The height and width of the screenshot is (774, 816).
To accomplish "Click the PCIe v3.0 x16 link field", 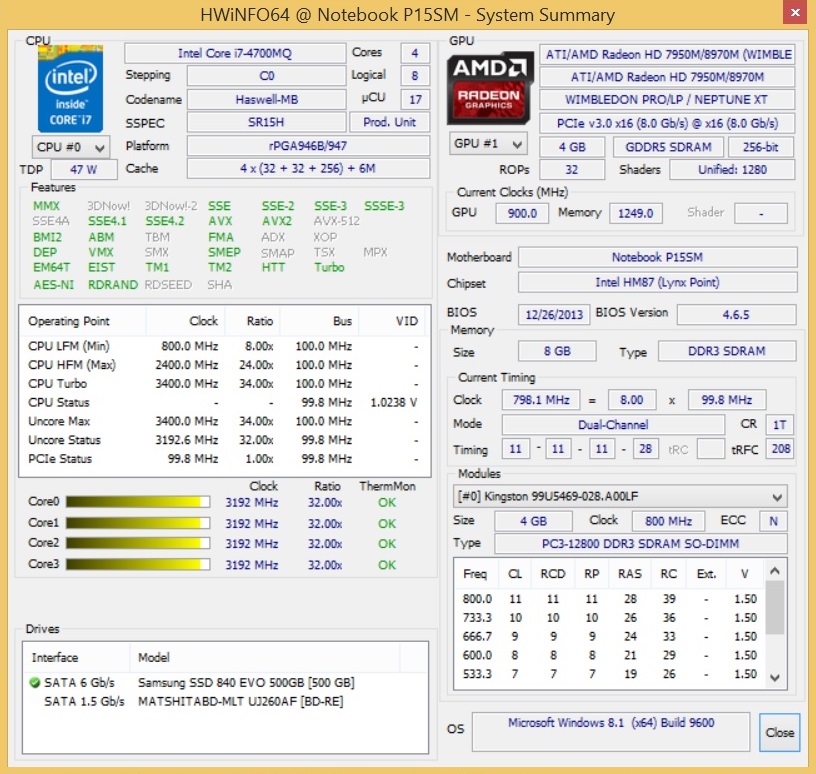I will (x=667, y=123).
